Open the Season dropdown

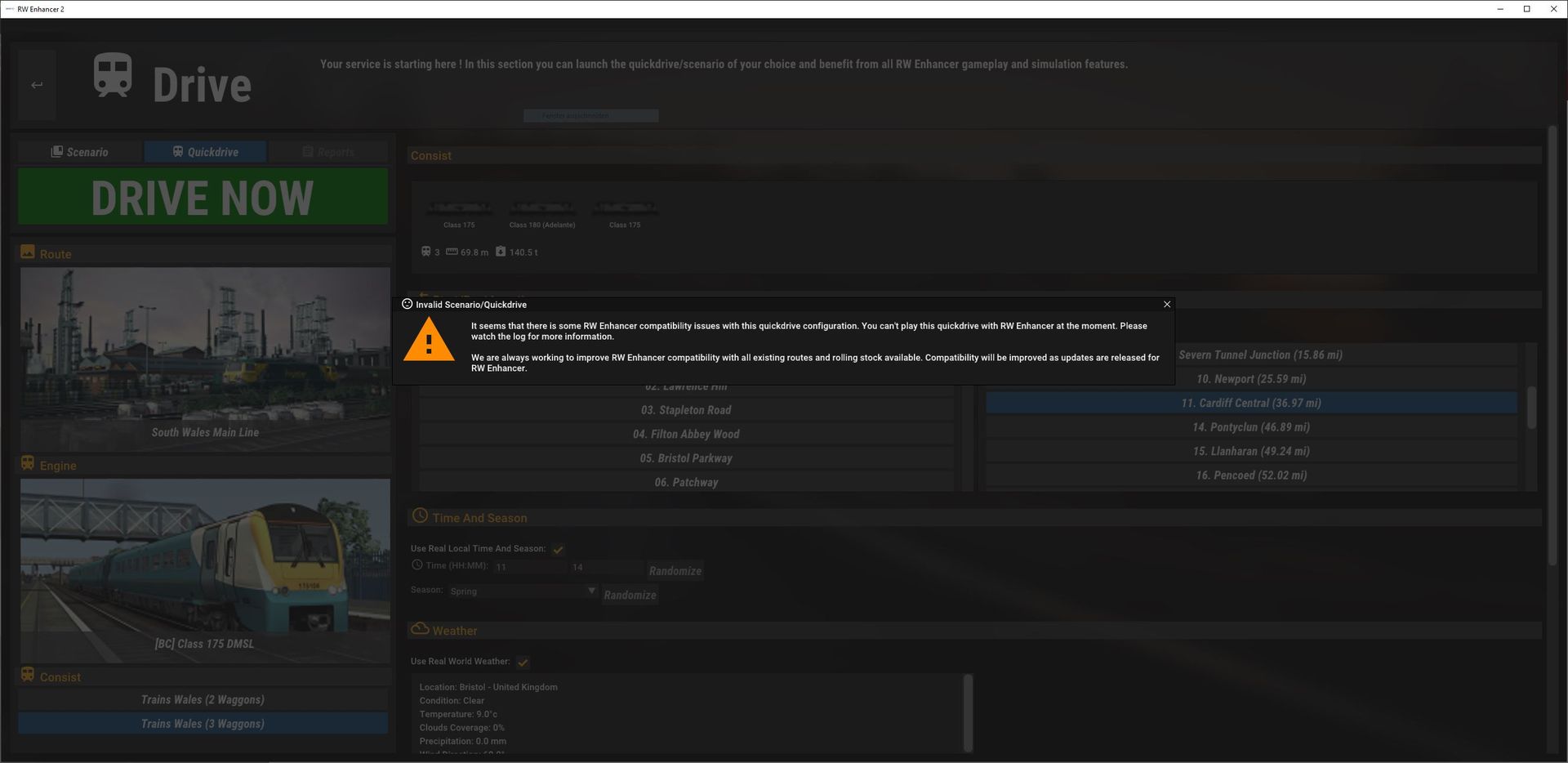tap(523, 591)
